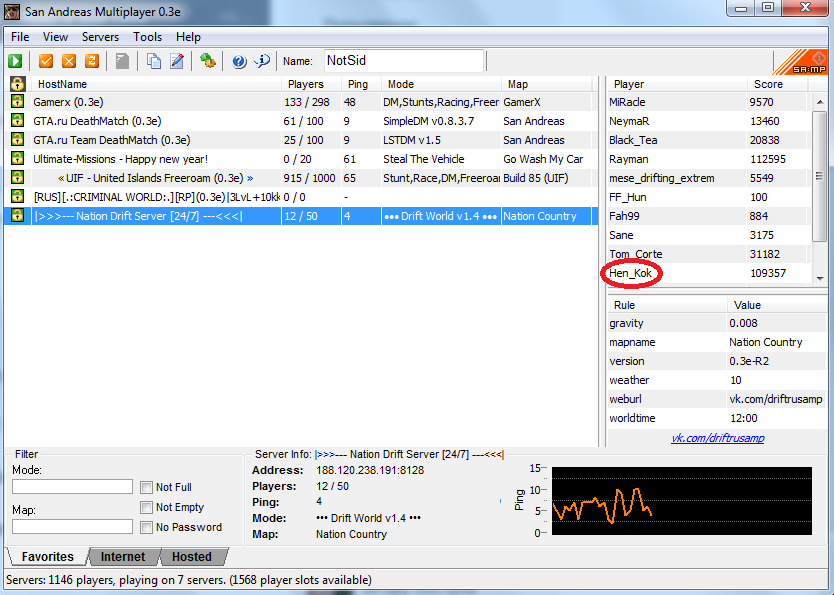Viewport: 834px width, 595px height.
Task: Click the weburl rule row
Action: [x=717, y=399]
